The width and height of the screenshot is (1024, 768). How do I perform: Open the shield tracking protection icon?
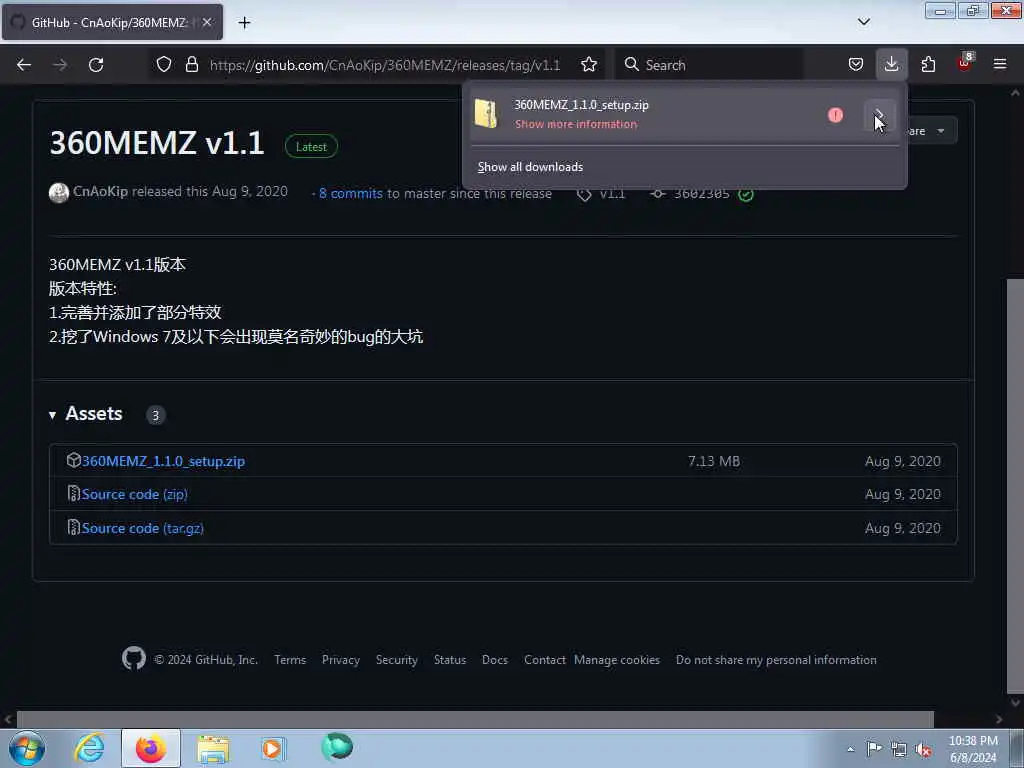(x=164, y=65)
